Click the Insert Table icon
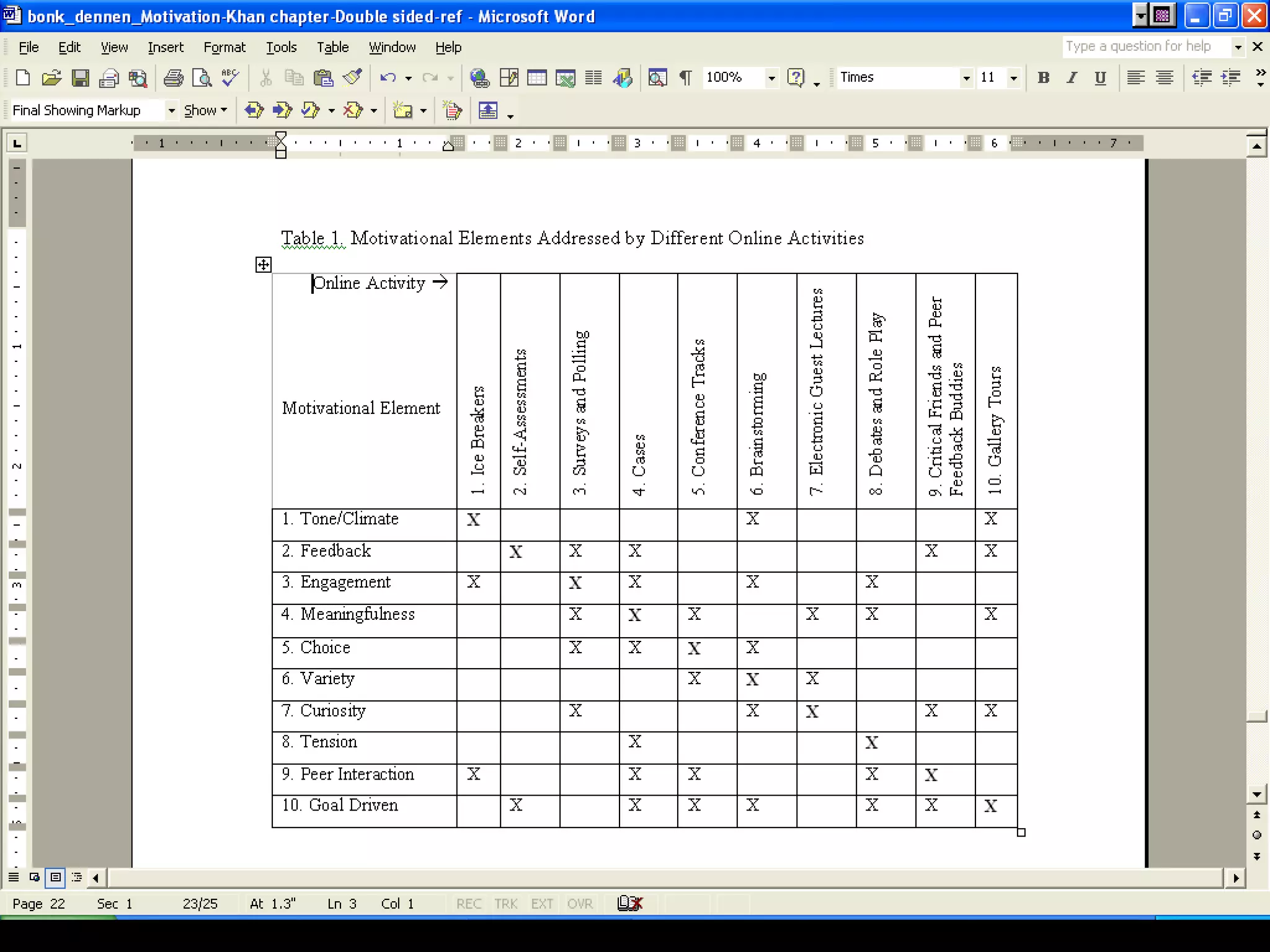This screenshot has height=952, width=1270. (536, 77)
